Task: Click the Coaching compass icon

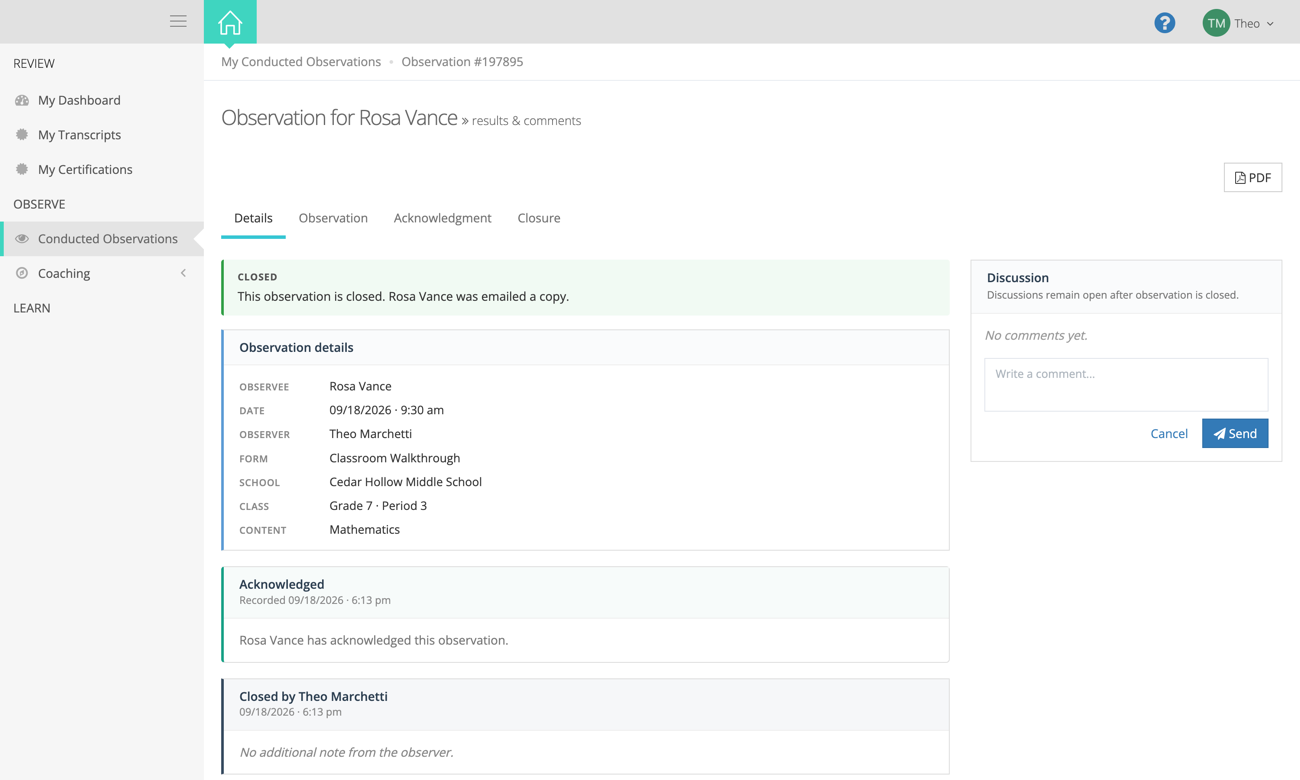Action: click(x=22, y=273)
